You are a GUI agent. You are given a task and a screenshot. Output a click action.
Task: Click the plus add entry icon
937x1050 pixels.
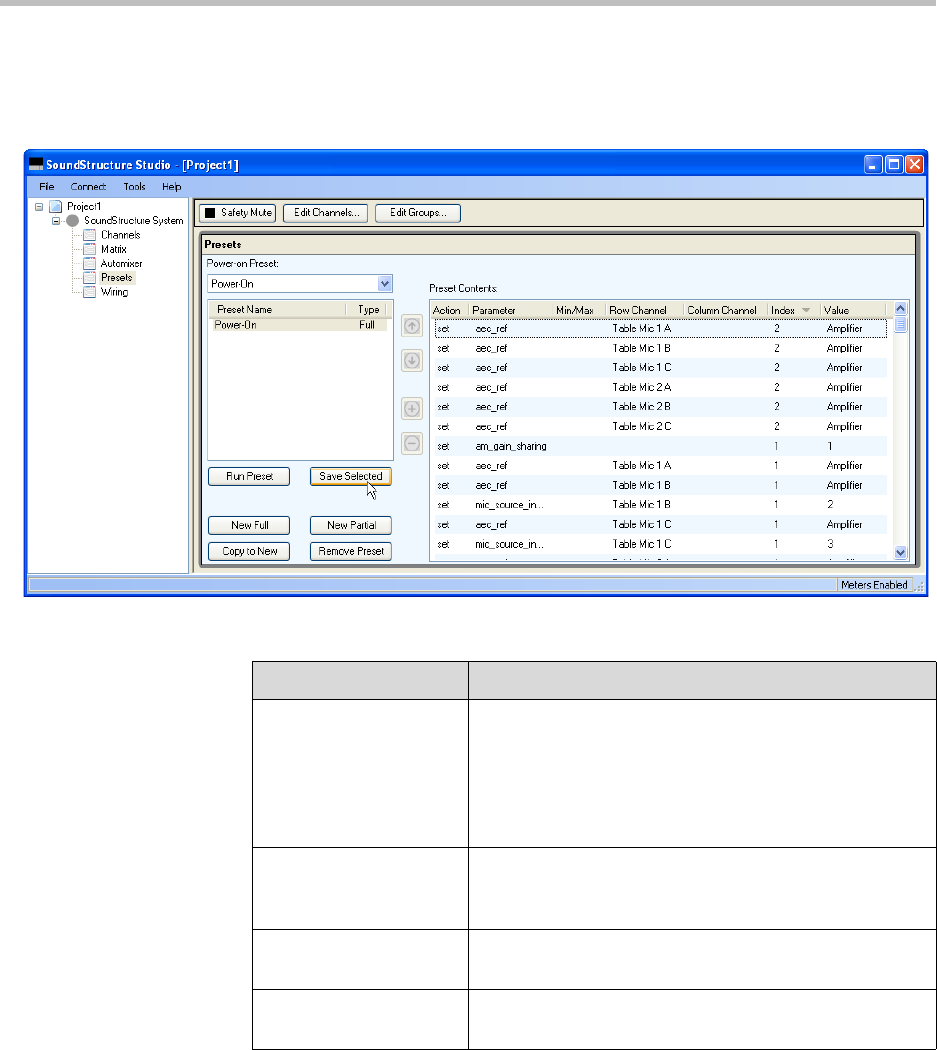[x=412, y=408]
